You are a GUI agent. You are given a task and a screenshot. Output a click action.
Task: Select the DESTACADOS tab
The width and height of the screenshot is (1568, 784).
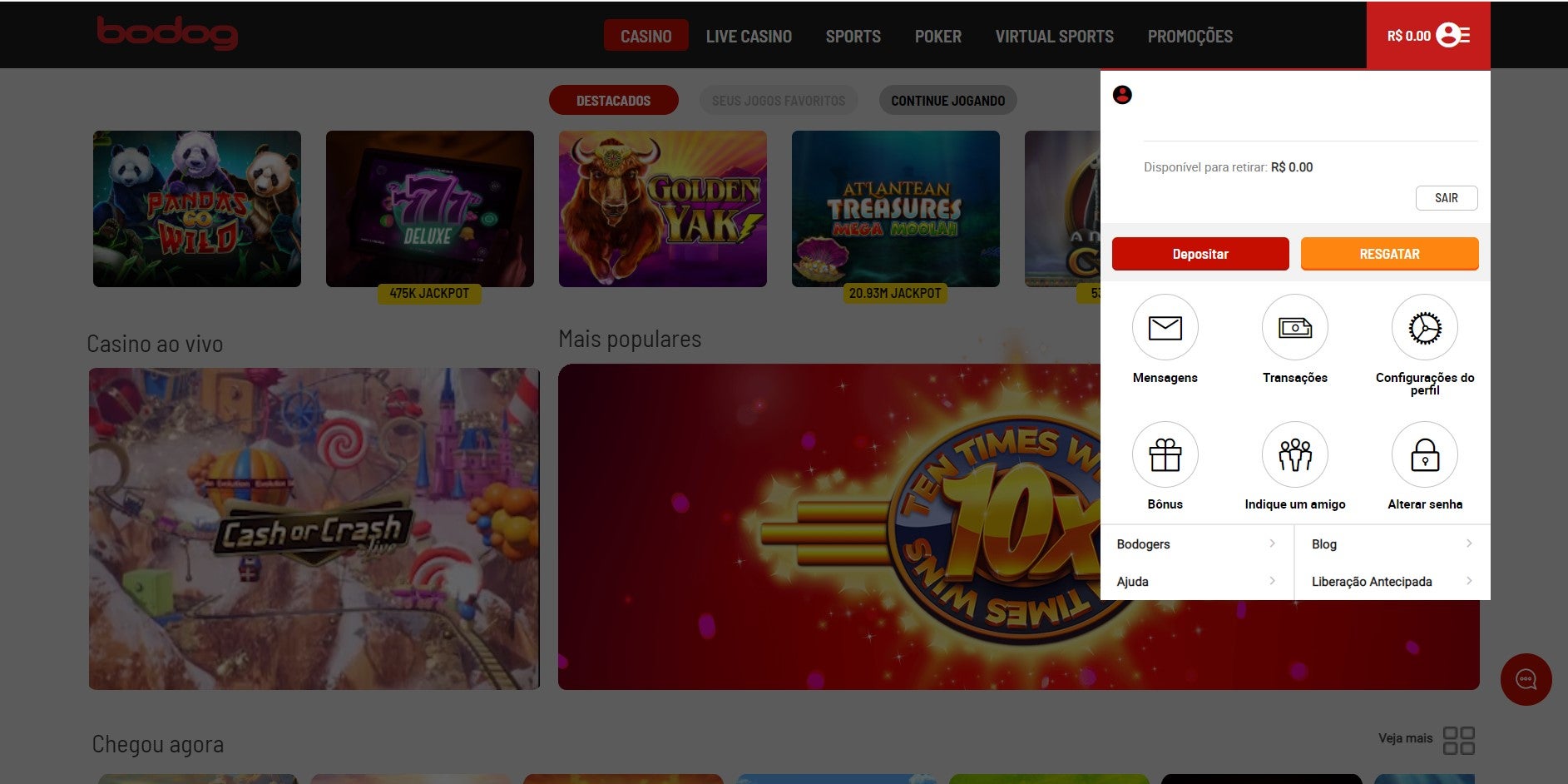pyautogui.click(x=614, y=100)
